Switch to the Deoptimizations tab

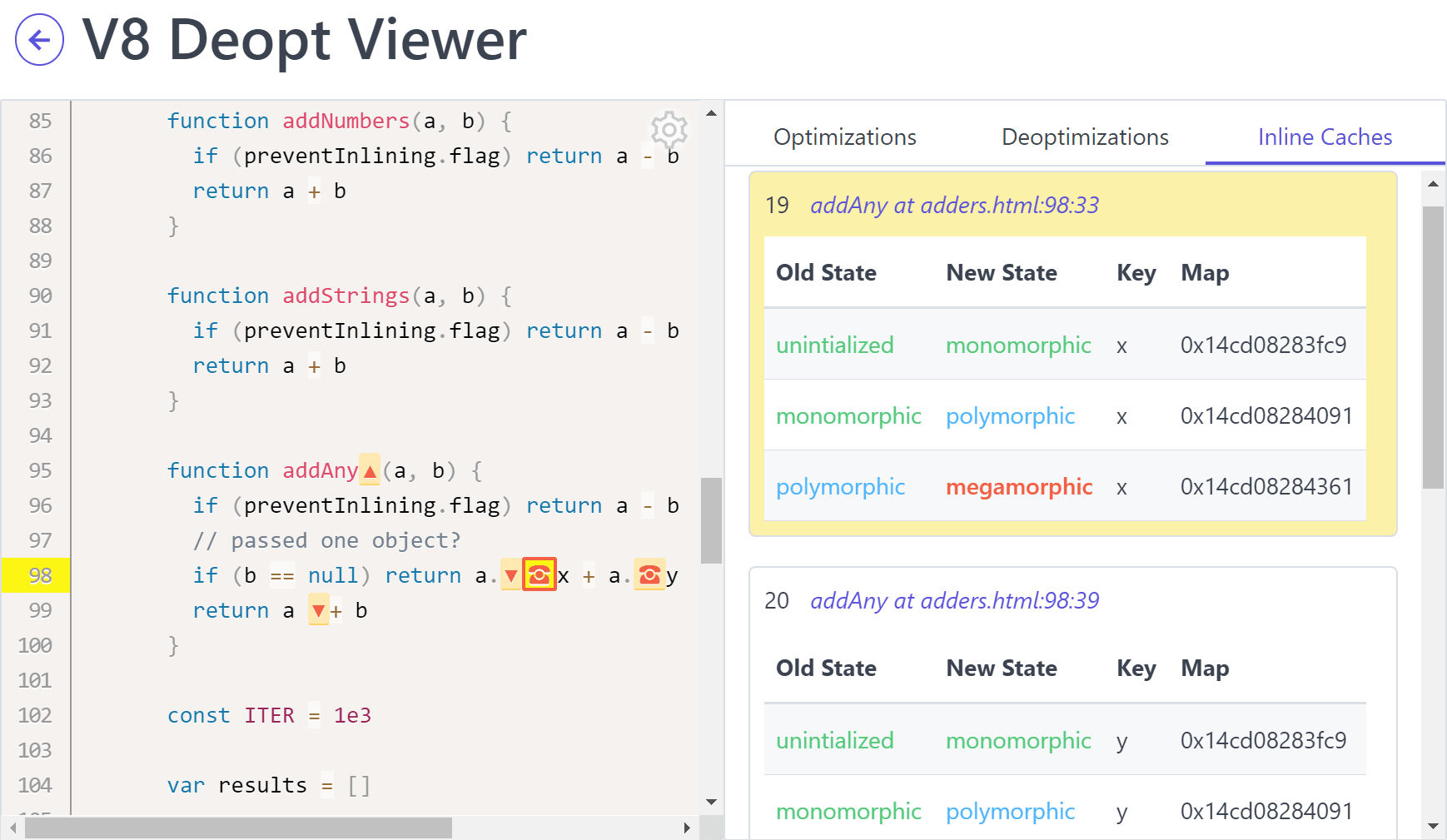(1084, 137)
